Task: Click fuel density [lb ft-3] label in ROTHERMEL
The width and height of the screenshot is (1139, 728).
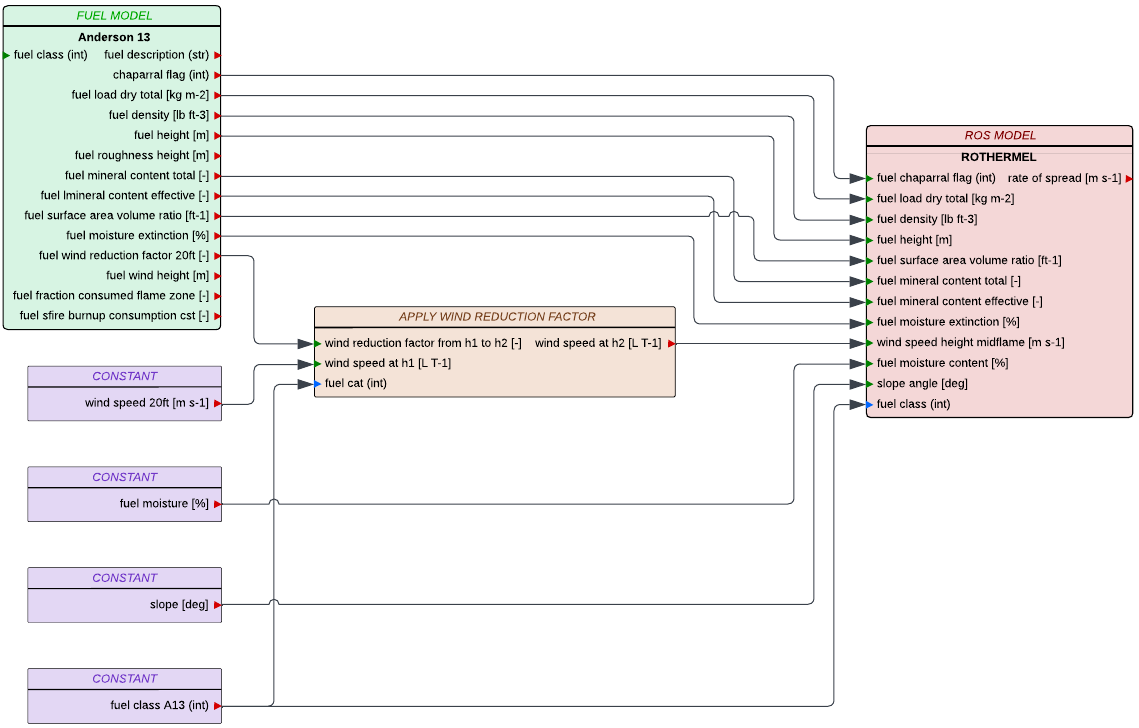Action: click(927, 219)
